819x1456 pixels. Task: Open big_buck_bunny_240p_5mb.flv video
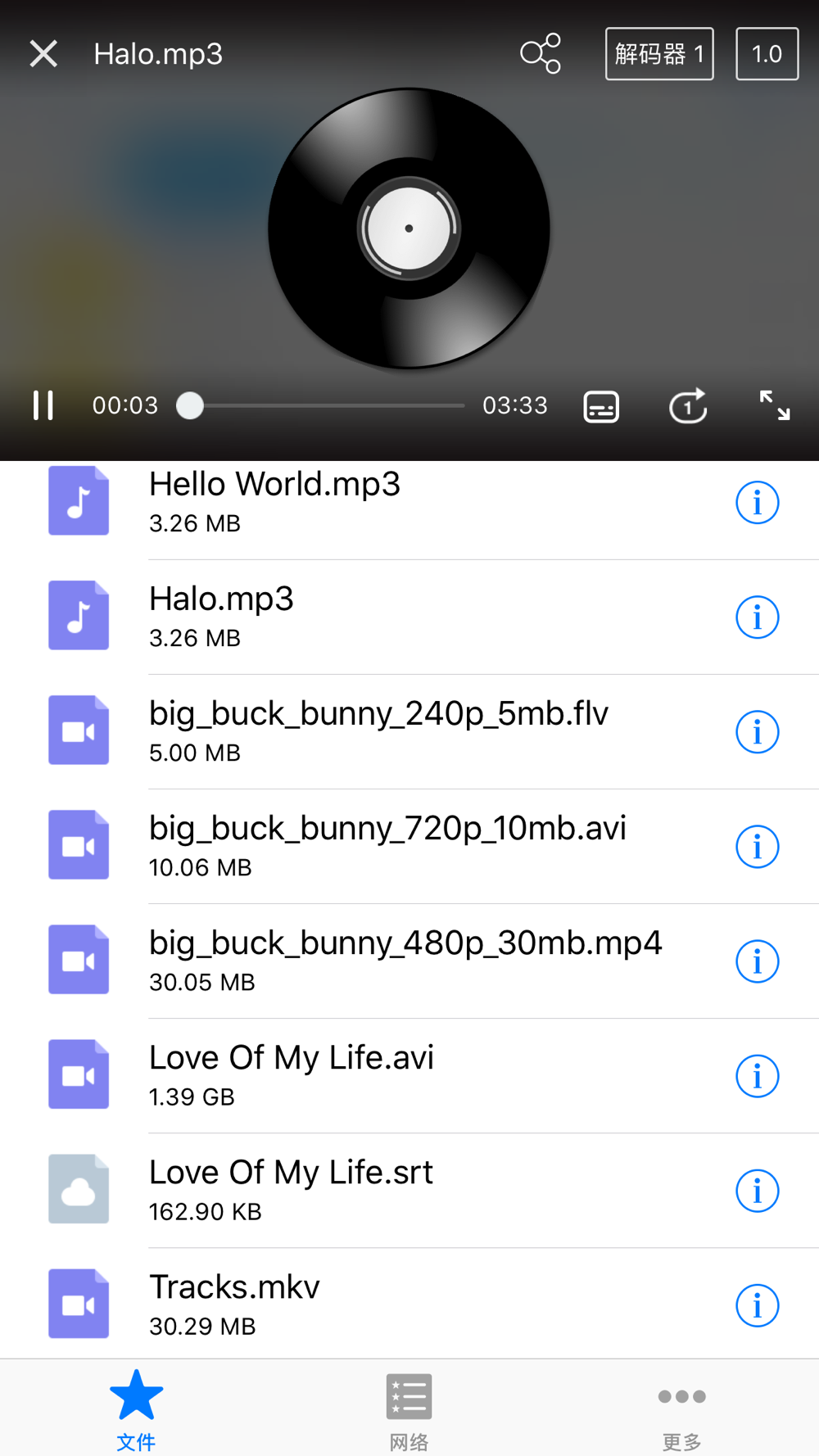[409, 732]
